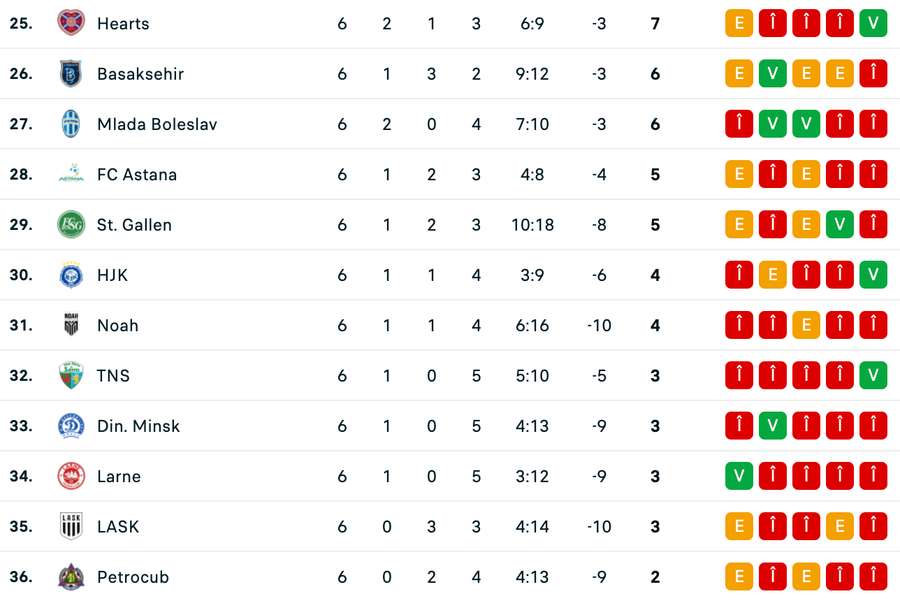The width and height of the screenshot is (900, 601).
Task: Select the LASK striped club logo
Action: [71, 527]
